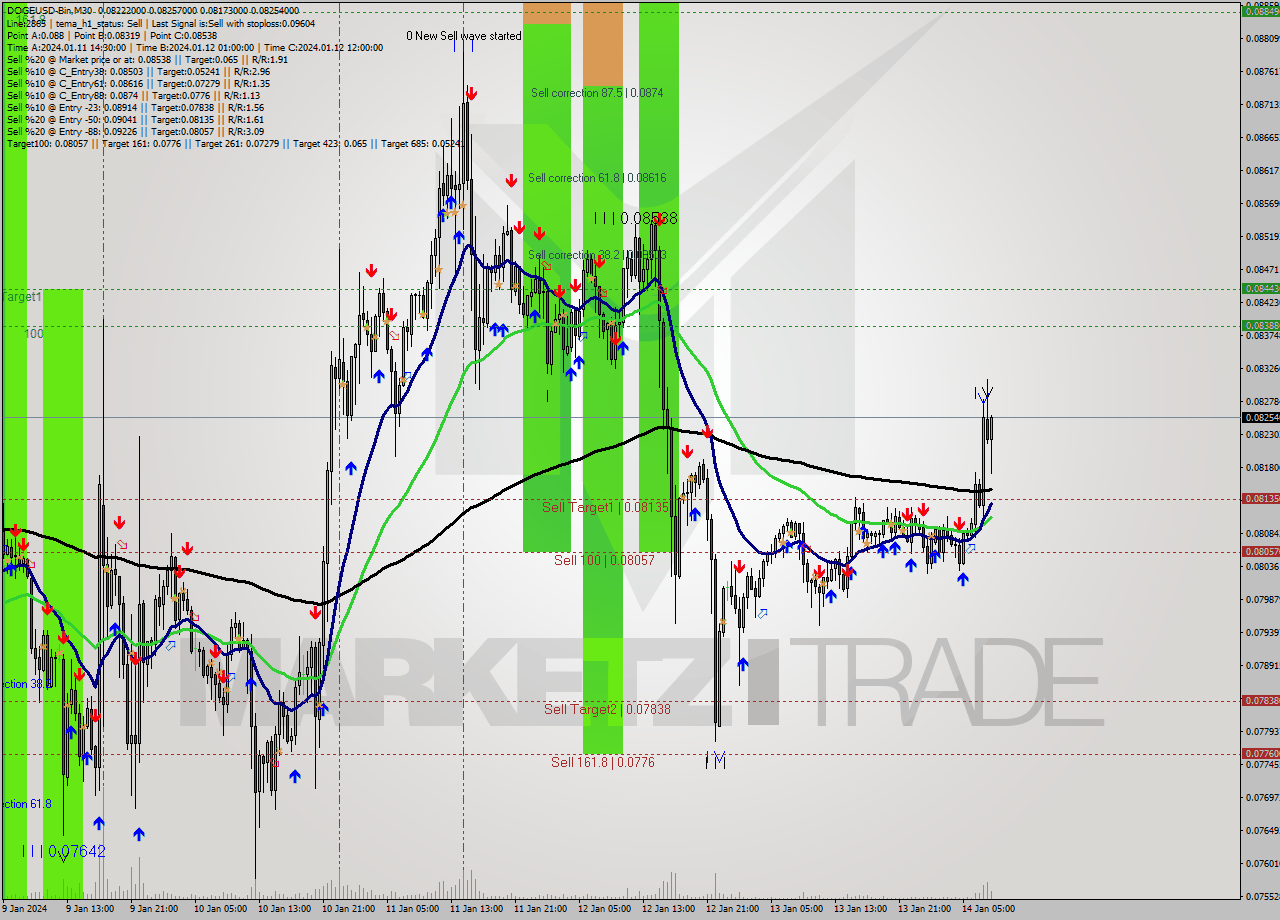Image resolution: width=1280 pixels, height=920 pixels.
Task: Click the '0 New Sell wave started' label
Action: point(463,36)
